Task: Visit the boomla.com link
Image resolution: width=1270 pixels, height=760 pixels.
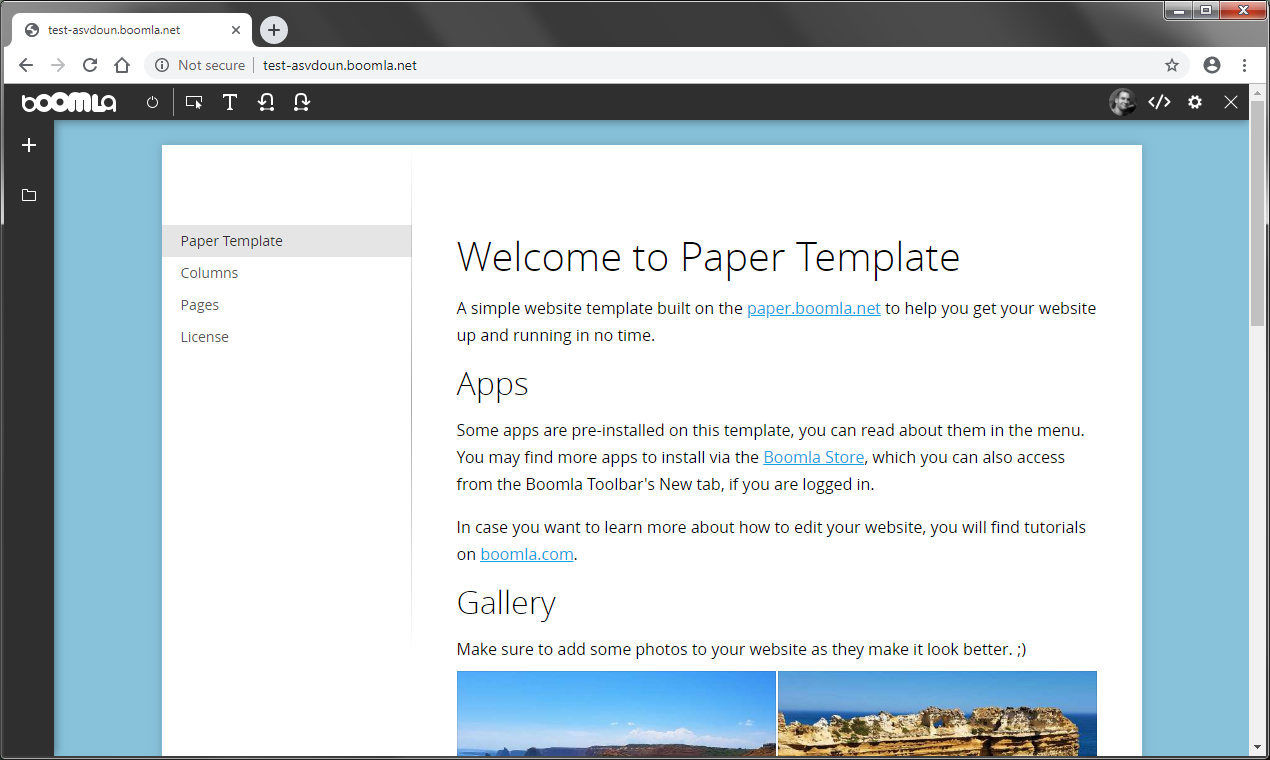Action: (x=527, y=554)
